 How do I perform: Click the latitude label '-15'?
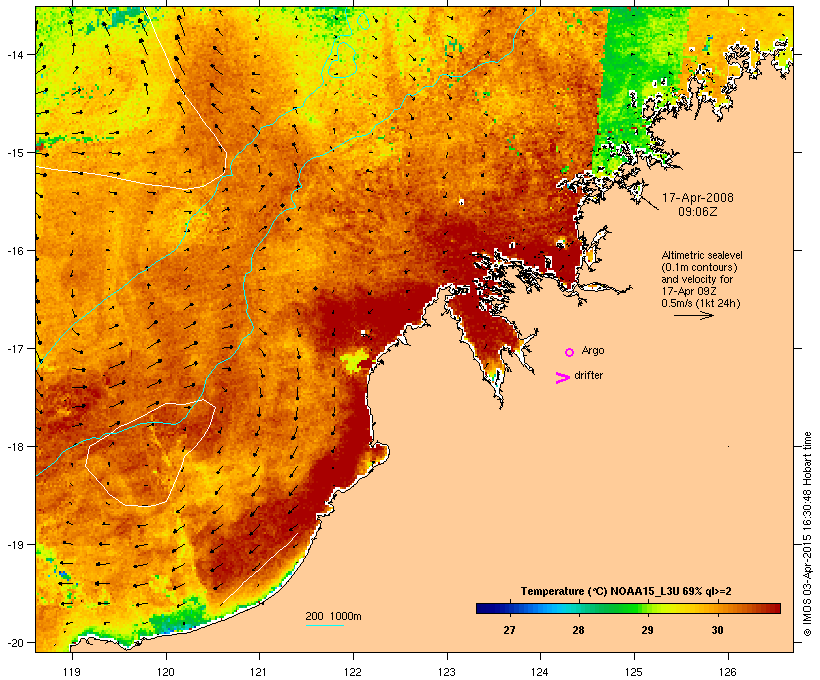coord(14,153)
